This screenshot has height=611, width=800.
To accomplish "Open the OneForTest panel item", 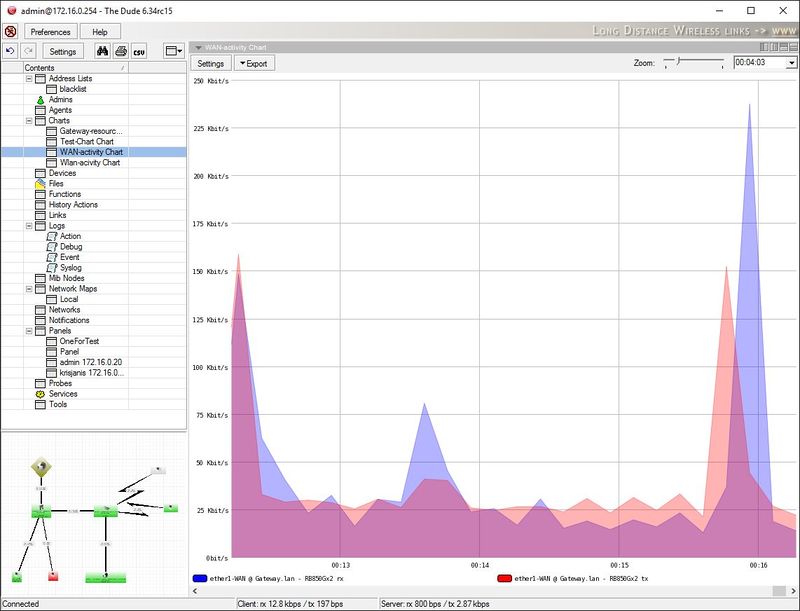I will point(79,341).
